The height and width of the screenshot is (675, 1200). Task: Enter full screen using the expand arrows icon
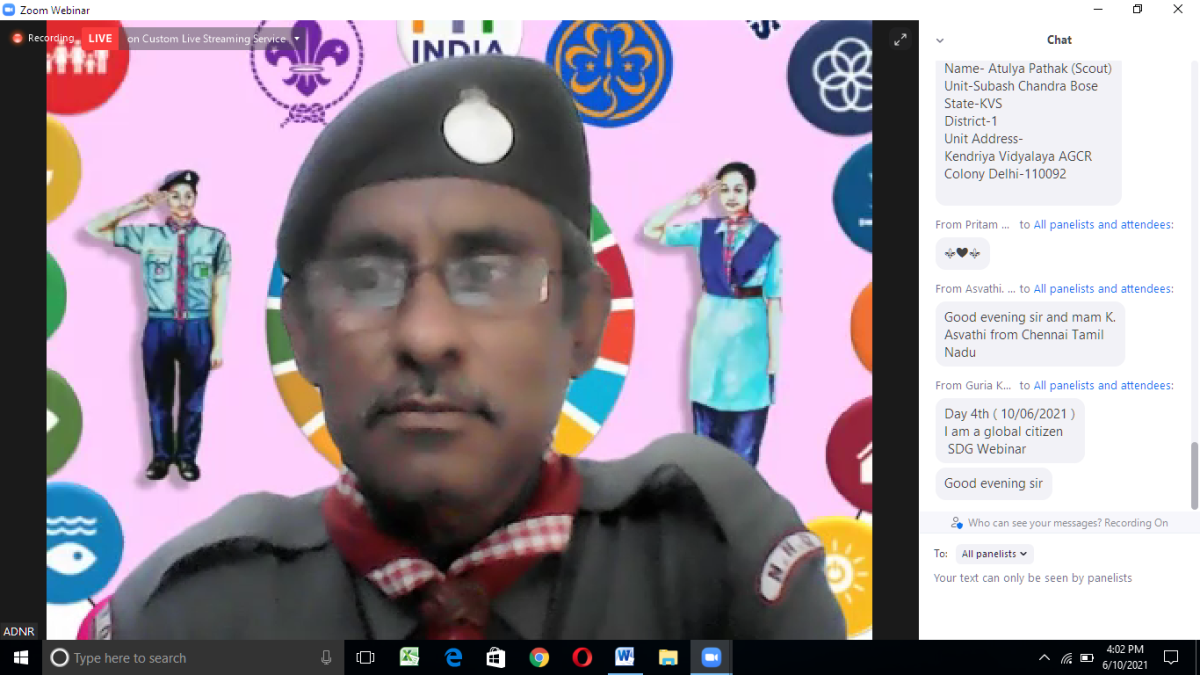(900, 40)
